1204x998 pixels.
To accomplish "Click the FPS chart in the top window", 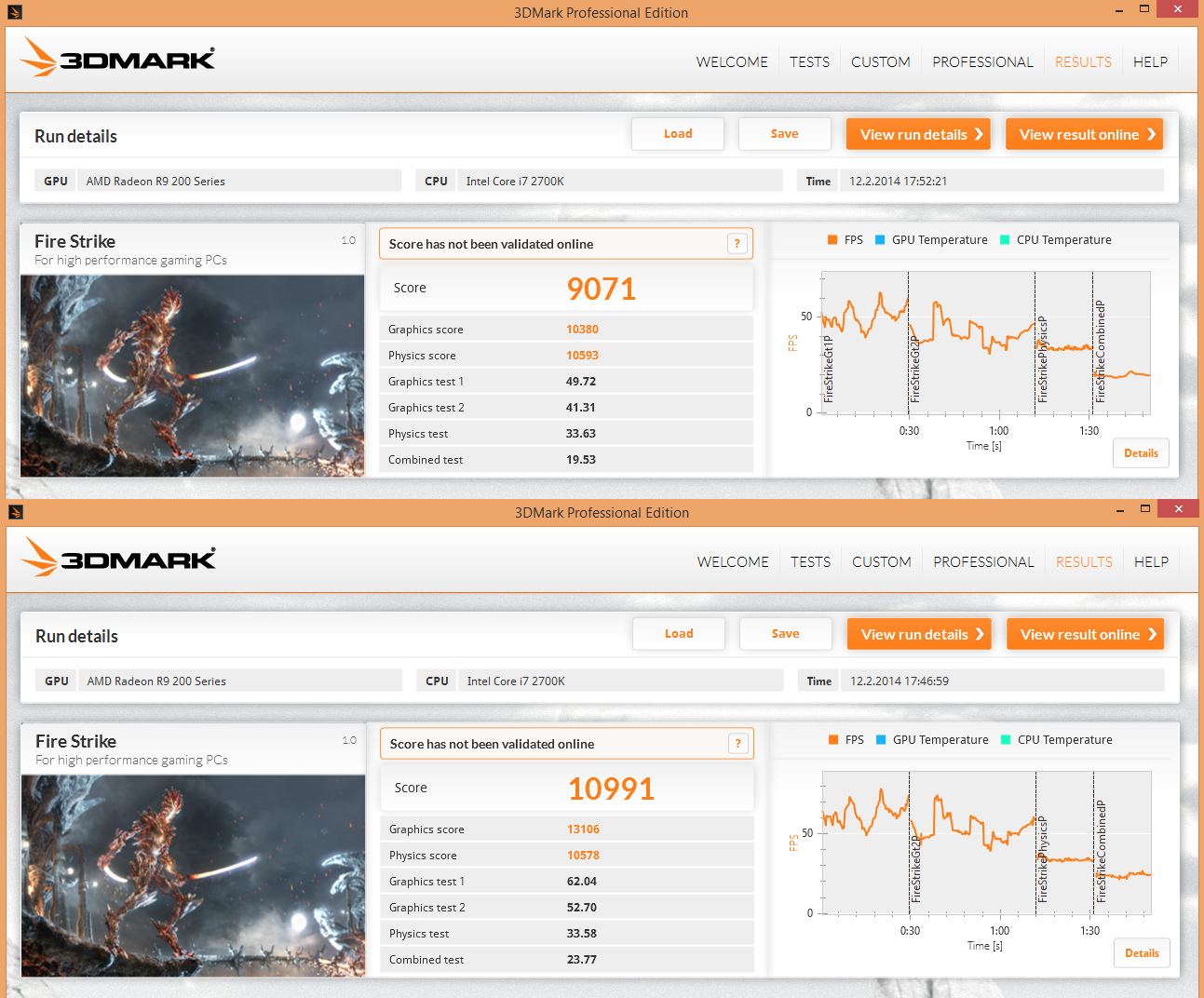I will pos(985,343).
